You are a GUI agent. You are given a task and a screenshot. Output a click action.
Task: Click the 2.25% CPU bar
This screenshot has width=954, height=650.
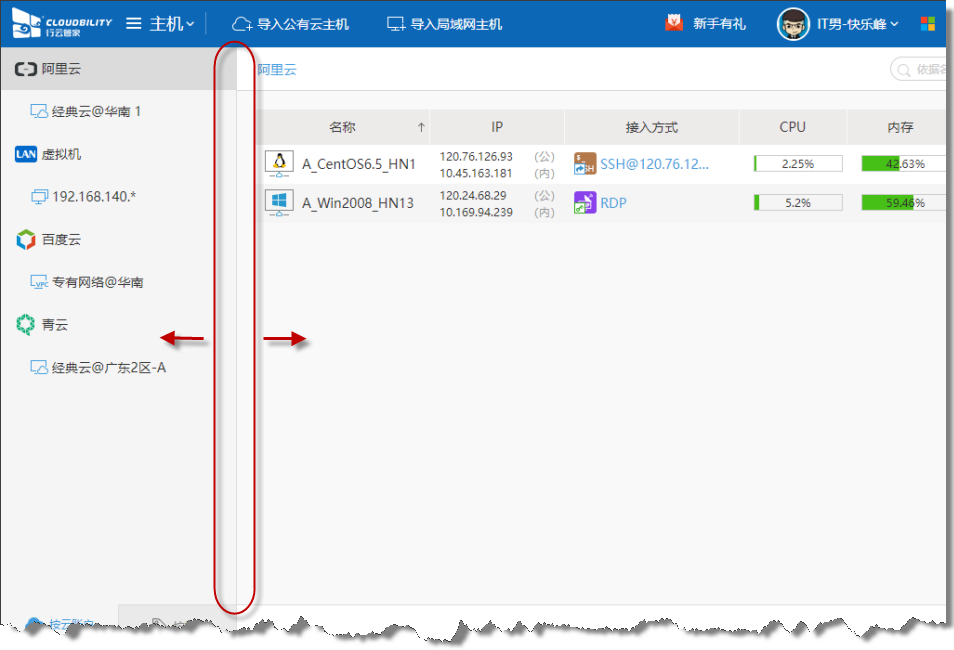798,164
